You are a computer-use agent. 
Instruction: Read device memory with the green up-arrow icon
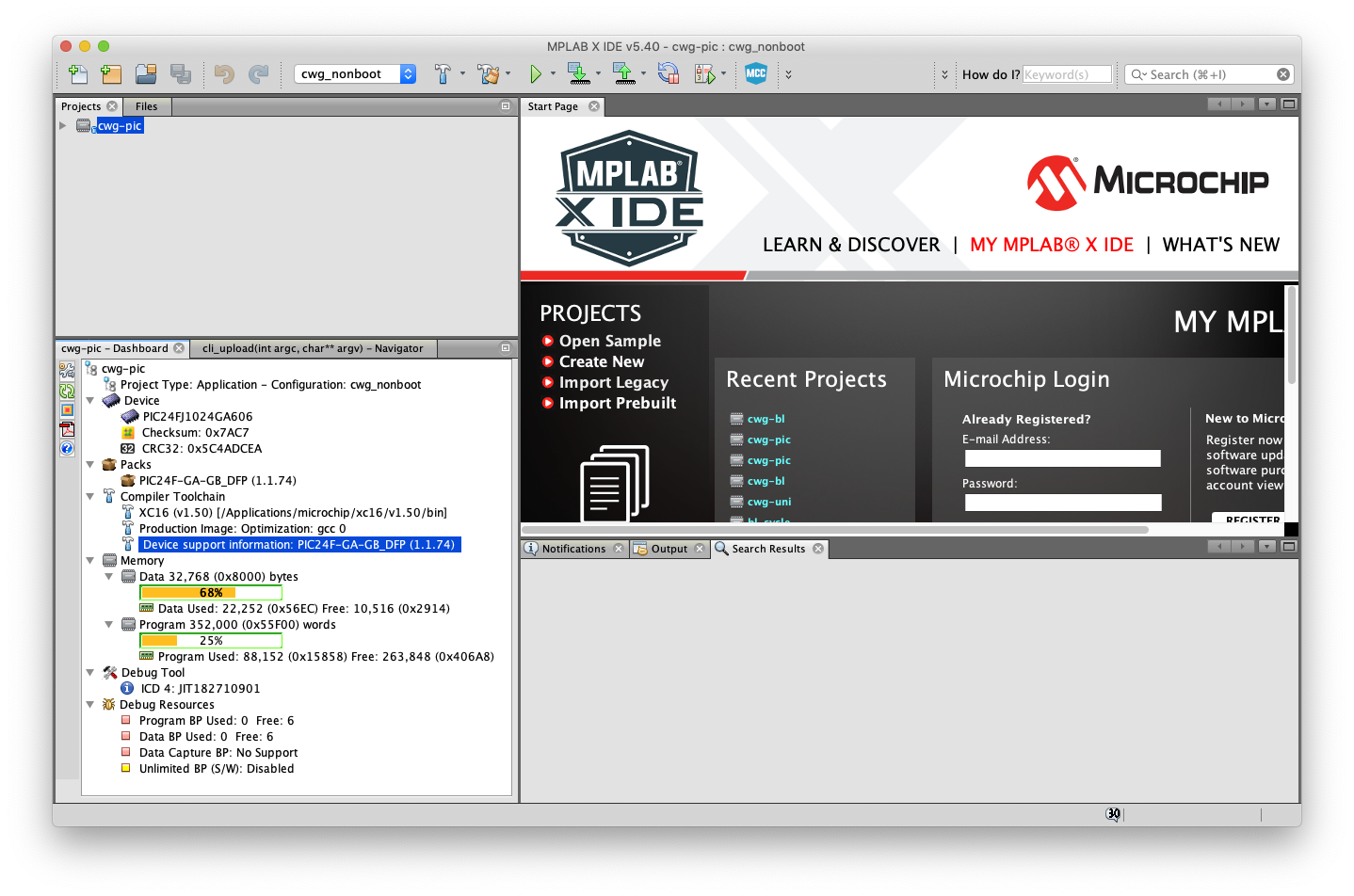(x=622, y=74)
